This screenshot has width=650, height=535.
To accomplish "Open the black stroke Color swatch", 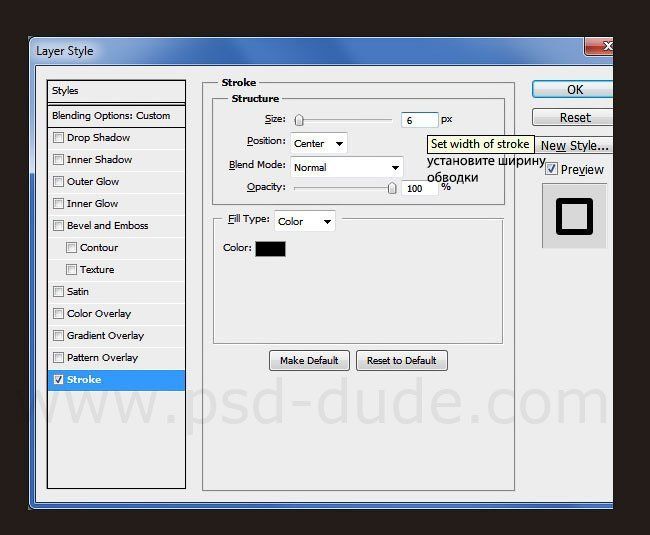I will tap(270, 249).
